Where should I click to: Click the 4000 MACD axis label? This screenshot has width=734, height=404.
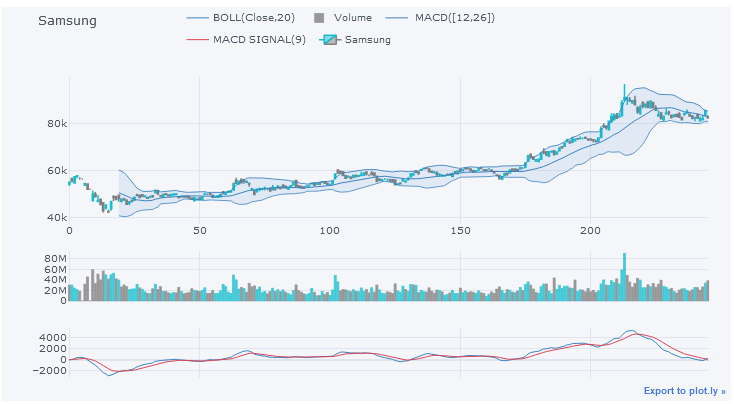click(x=52, y=338)
